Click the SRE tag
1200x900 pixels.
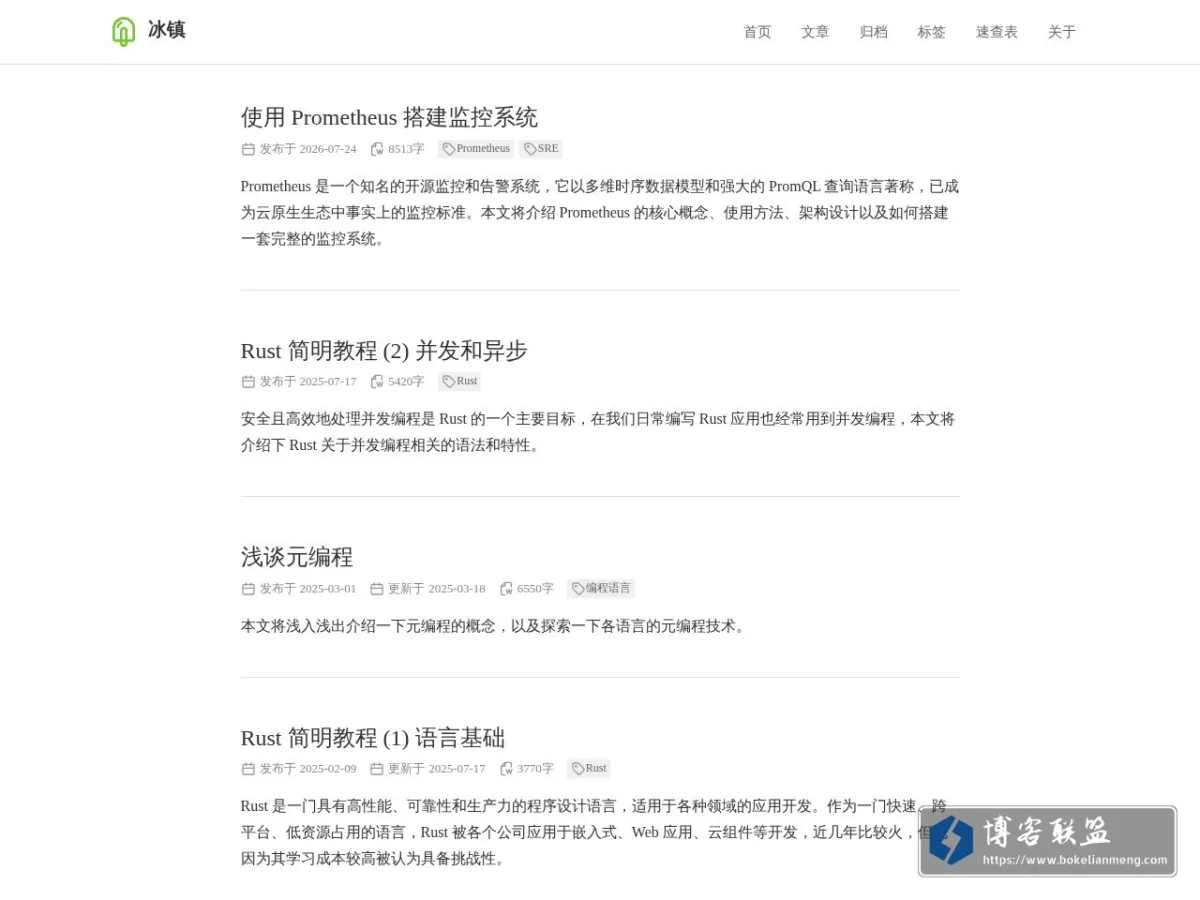pos(541,149)
